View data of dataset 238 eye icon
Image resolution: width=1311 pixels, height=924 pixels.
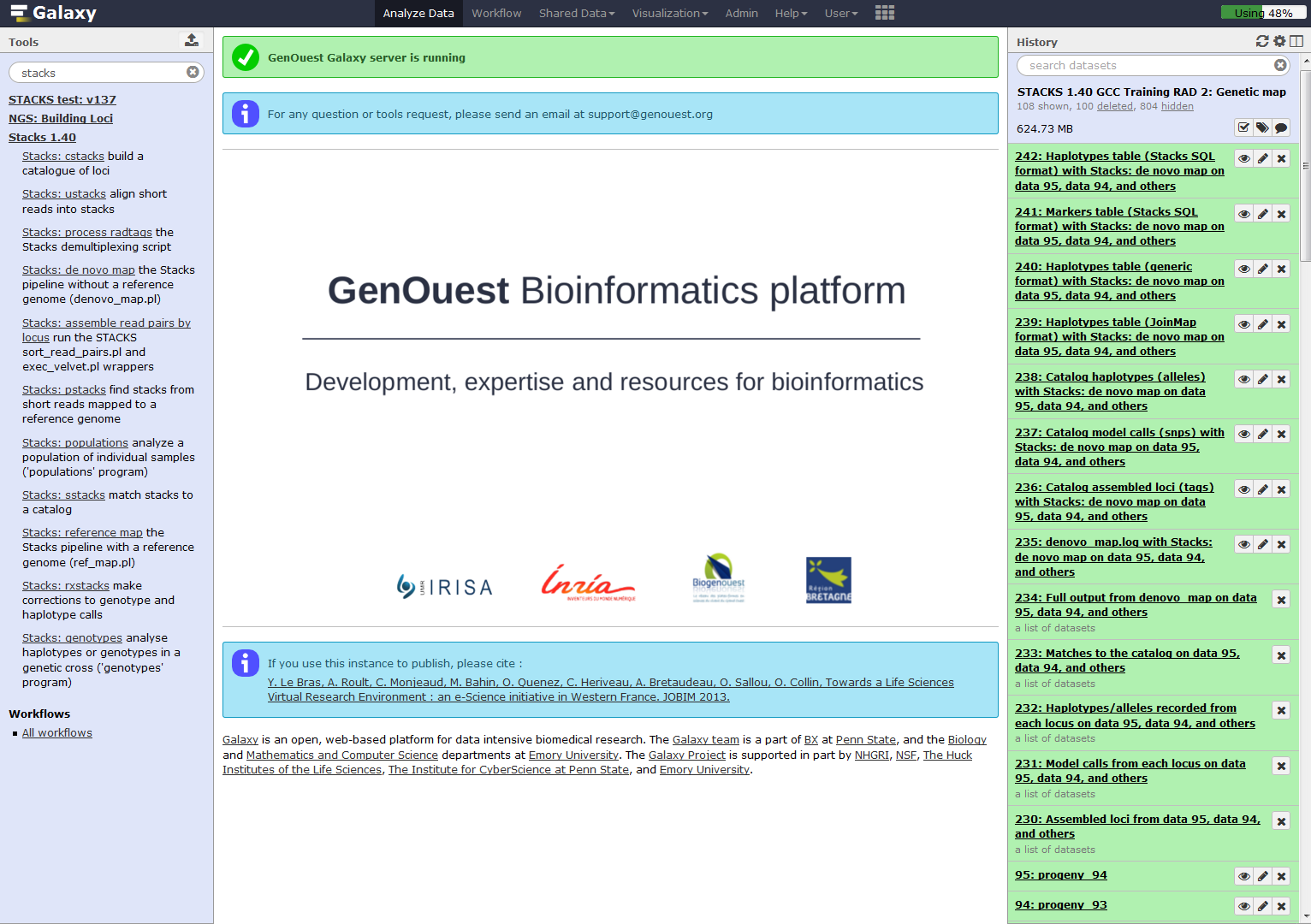(1244, 379)
